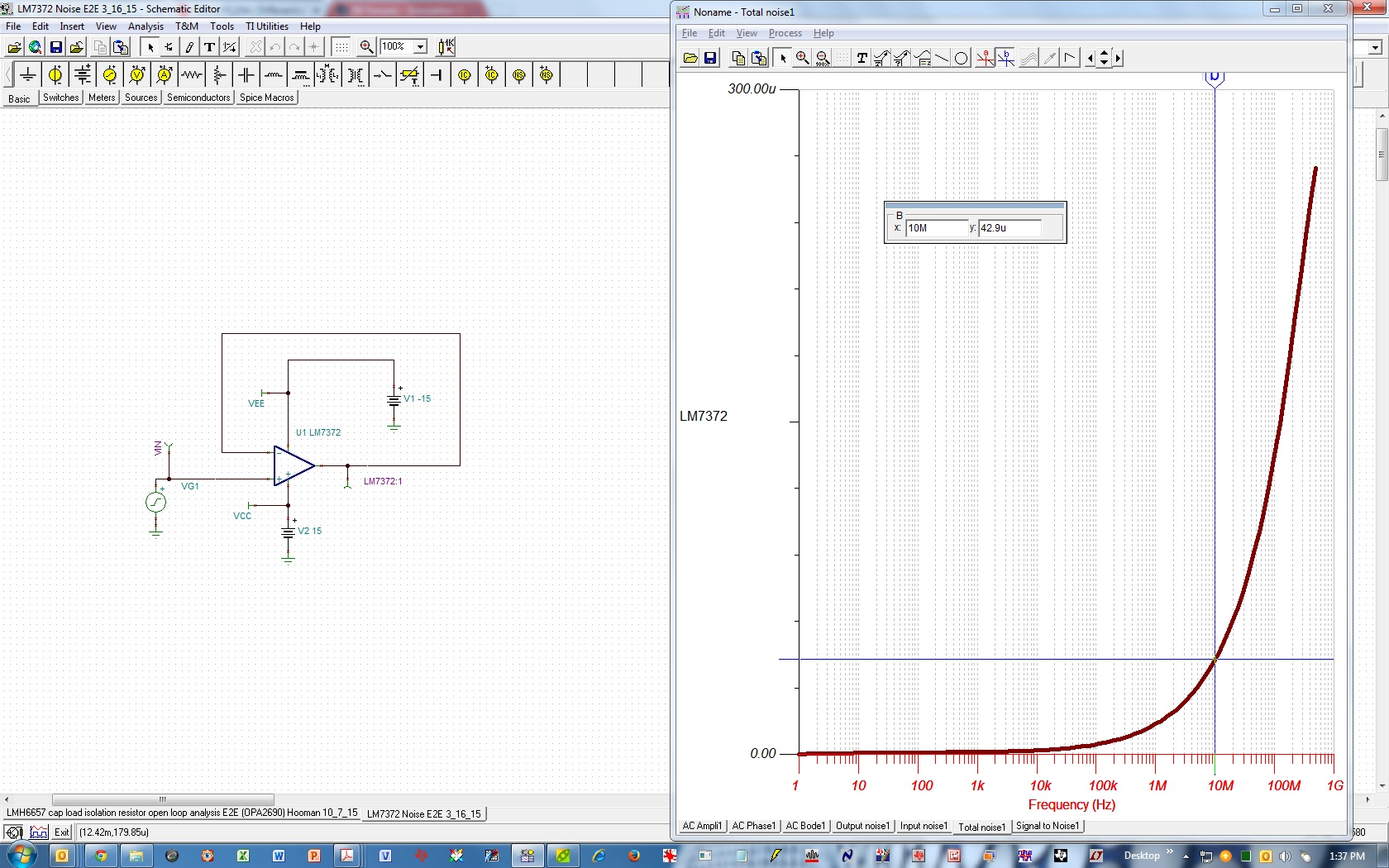Screen dimensions: 1389x868
Task: Open the Analysis menu
Action: [x=146, y=26]
